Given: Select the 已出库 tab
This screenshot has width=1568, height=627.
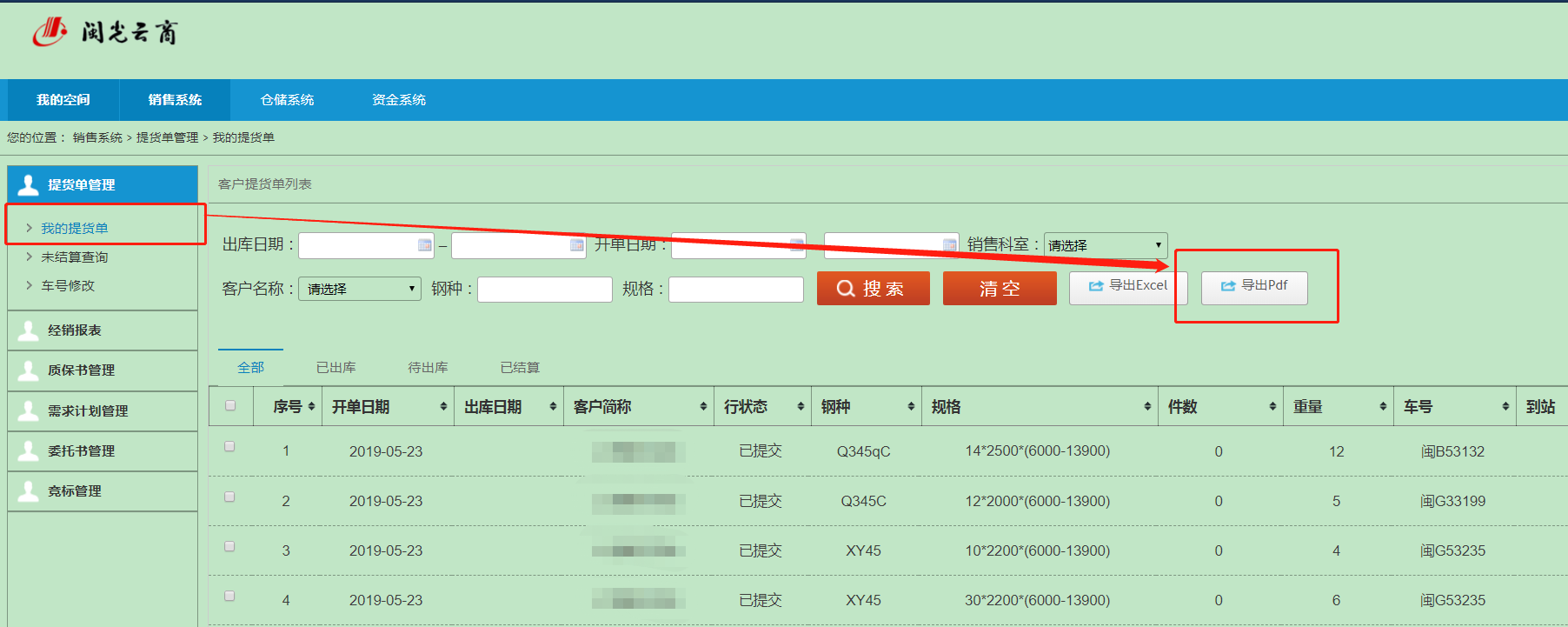Looking at the screenshot, I should click(336, 367).
